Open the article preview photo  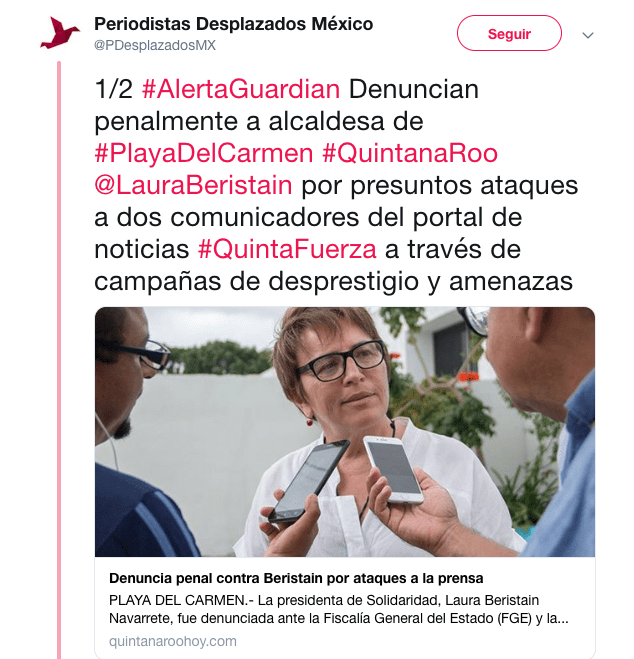[x=345, y=432]
